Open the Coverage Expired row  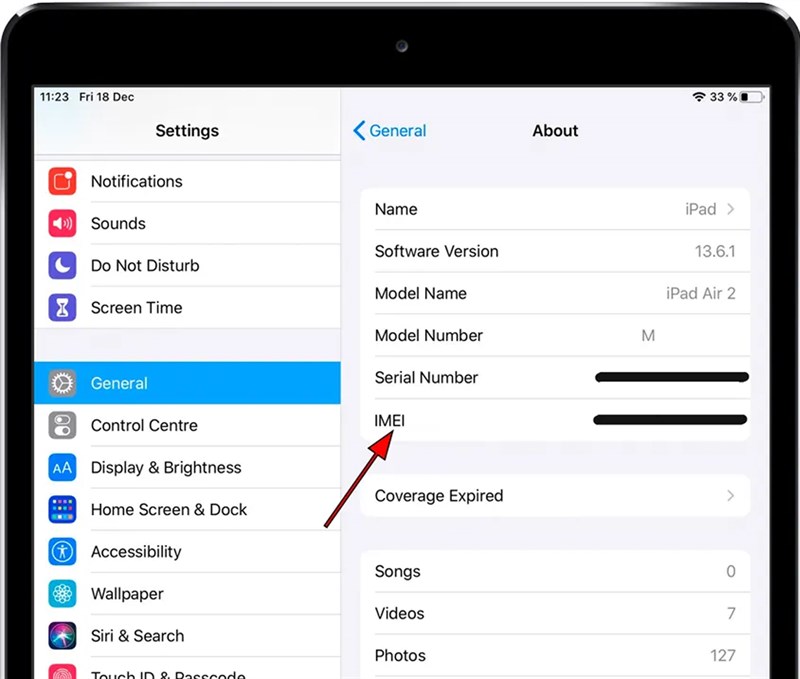(x=555, y=496)
